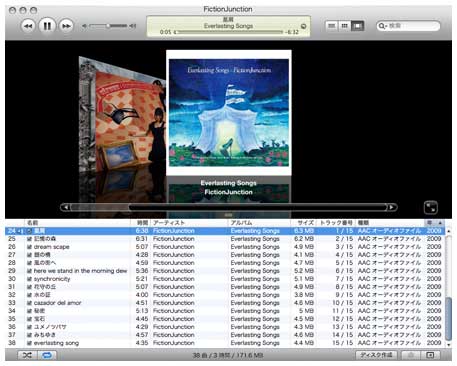Toggle the elapsed time 0:05 readout
The height and width of the screenshot is (366, 457).
pos(165,32)
